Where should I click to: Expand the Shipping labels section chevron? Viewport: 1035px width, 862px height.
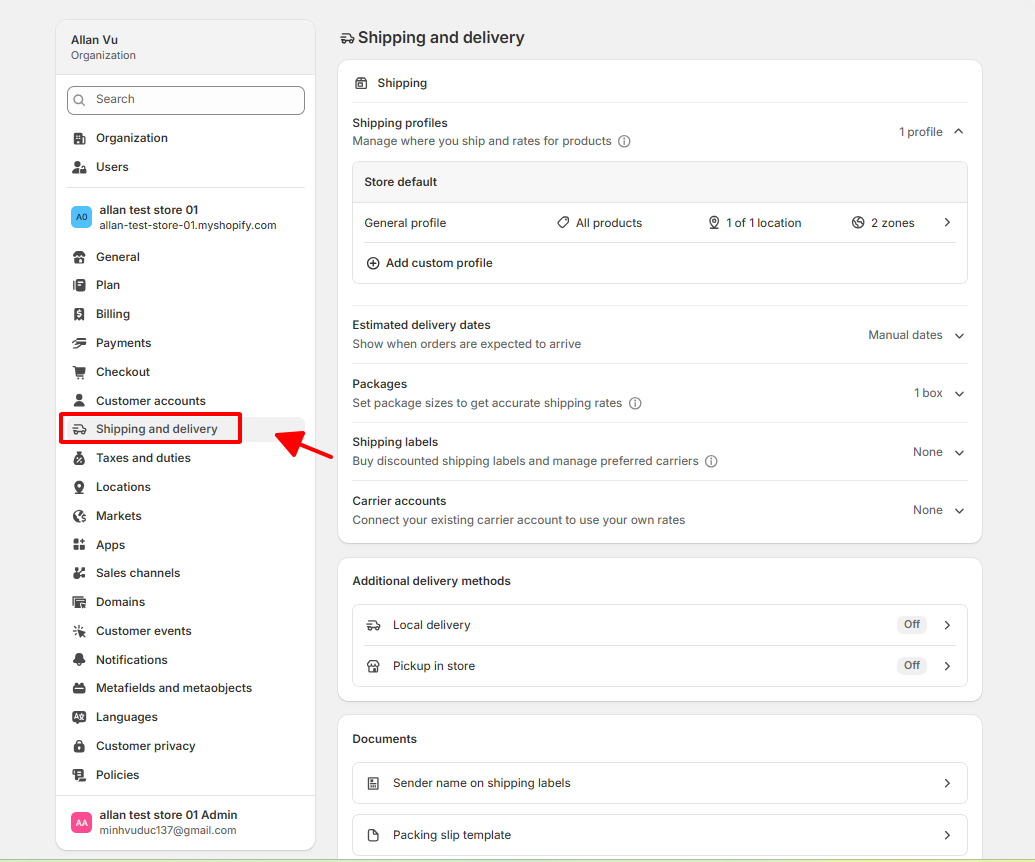point(959,453)
